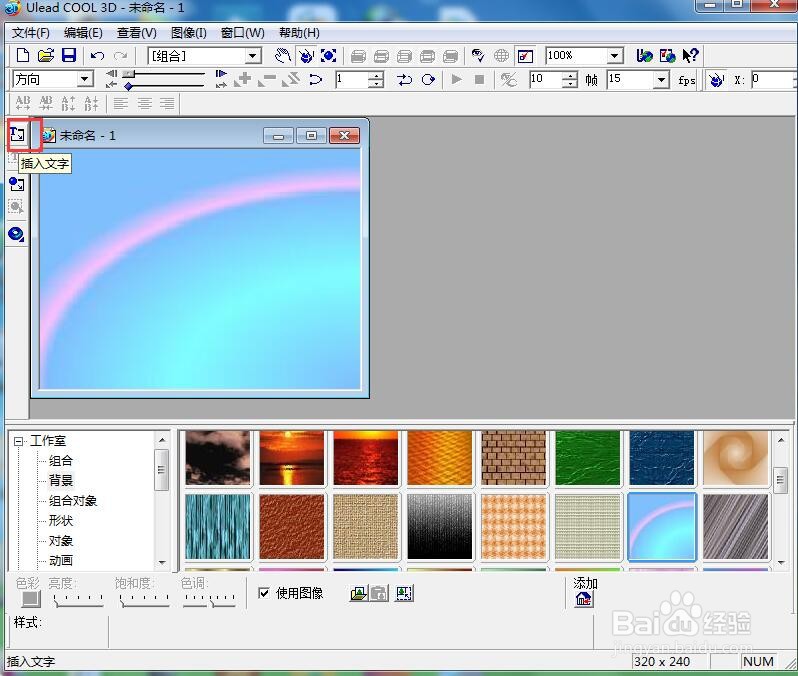
Task: Click the timeline frame slider thumb
Action: pyautogui.click(x=129, y=74)
